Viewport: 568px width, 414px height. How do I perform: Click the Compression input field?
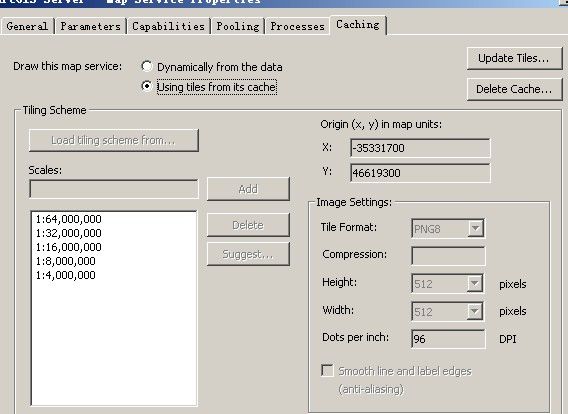click(x=448, y=256)
